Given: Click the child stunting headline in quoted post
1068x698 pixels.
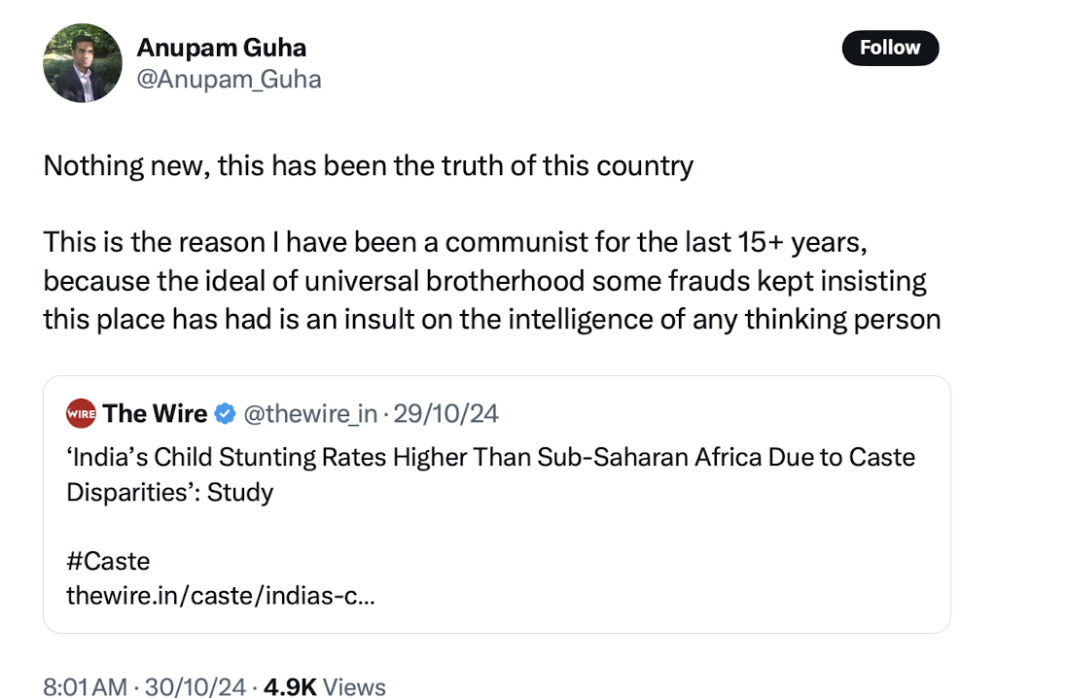Looking at the screenshot, I should (x=490, y=458).
